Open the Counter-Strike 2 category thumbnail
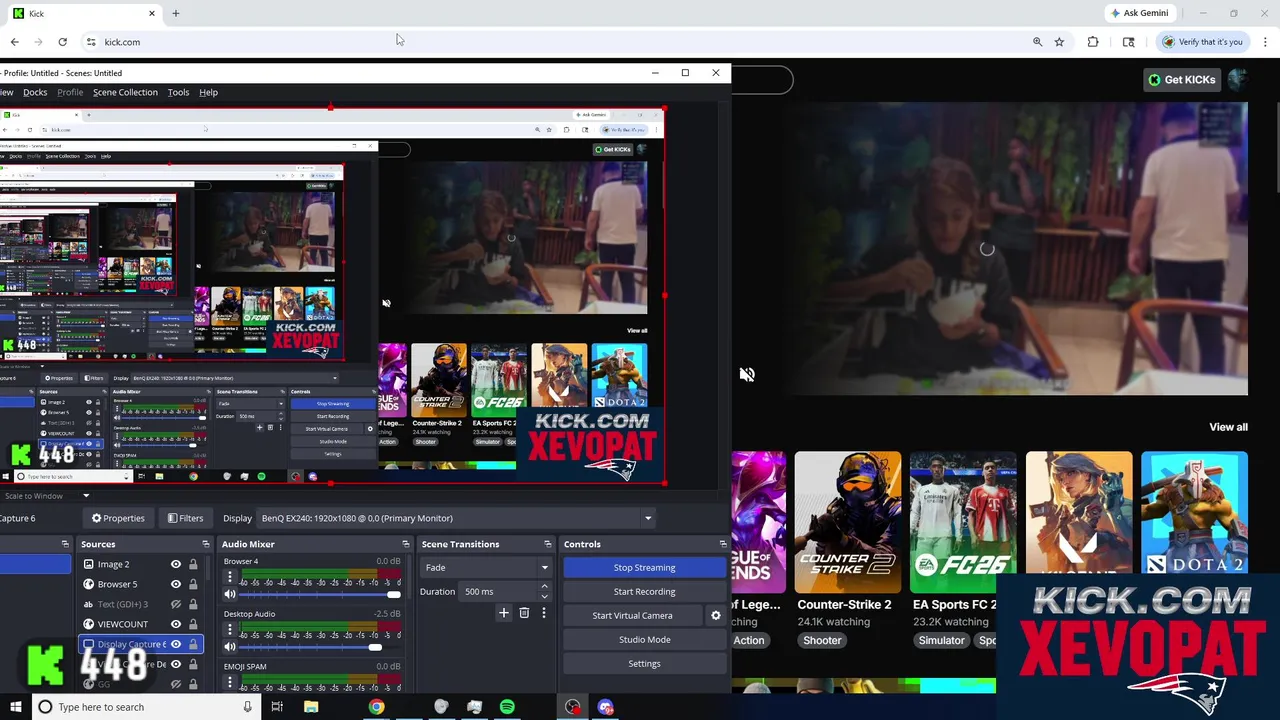Viewport: 1280px width, 720px height. point(848,522)
